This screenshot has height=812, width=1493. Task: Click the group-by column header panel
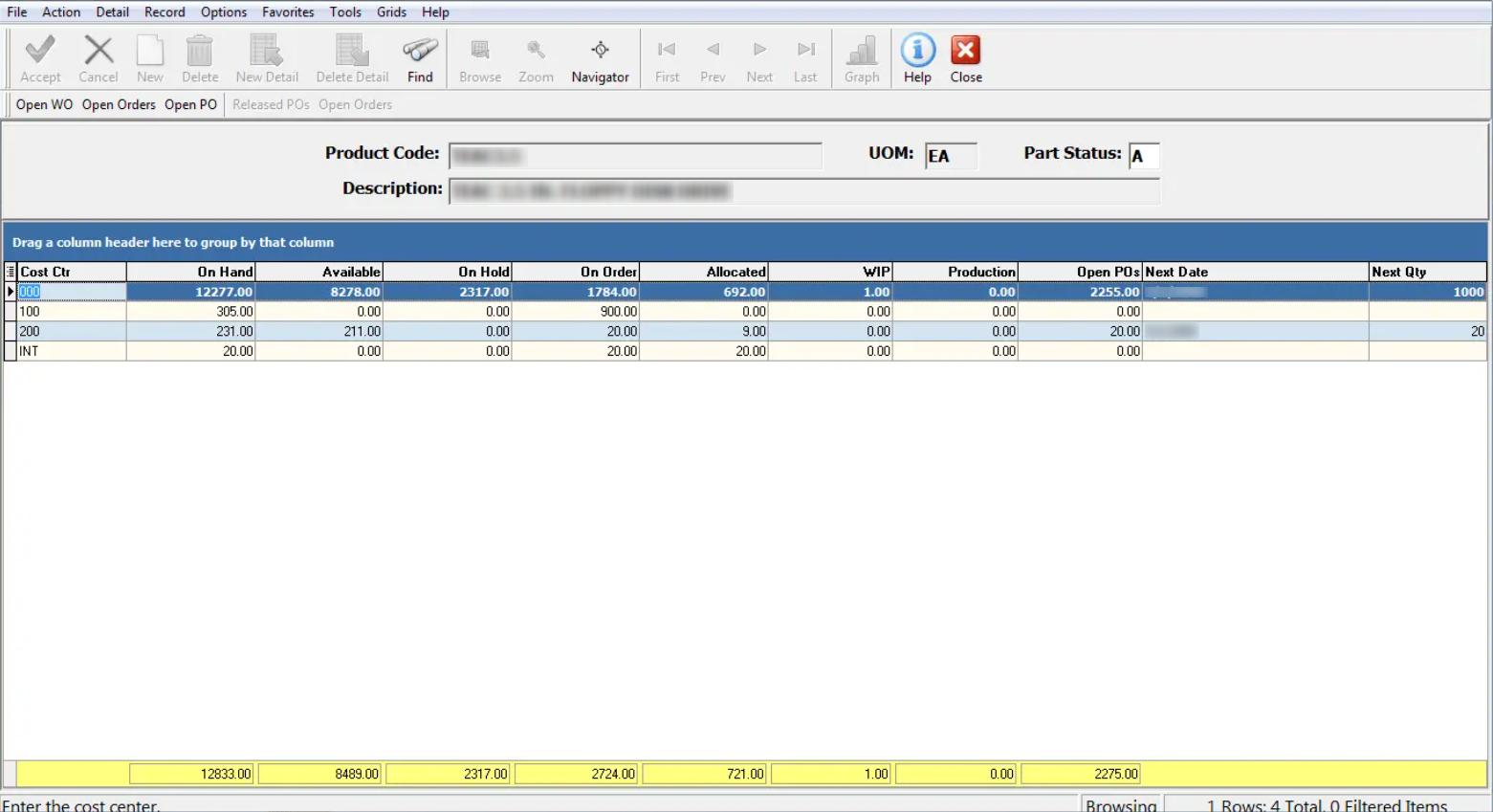coord(745,242)
